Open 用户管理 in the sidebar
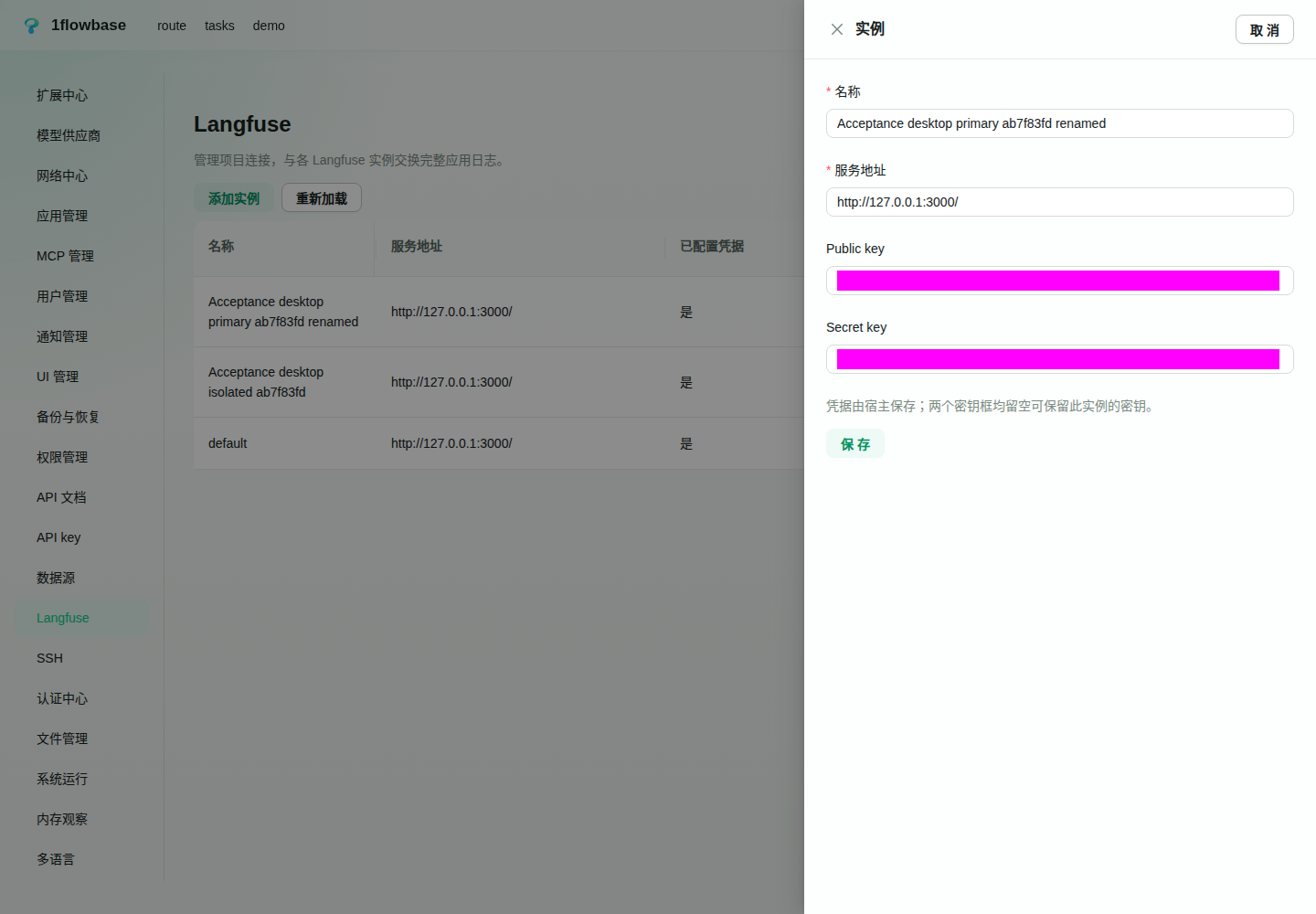 point(82,296)
